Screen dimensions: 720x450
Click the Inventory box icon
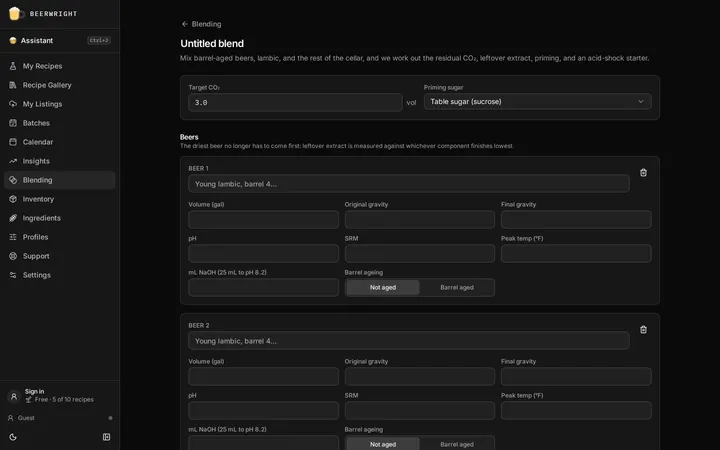tap(13, 199)
